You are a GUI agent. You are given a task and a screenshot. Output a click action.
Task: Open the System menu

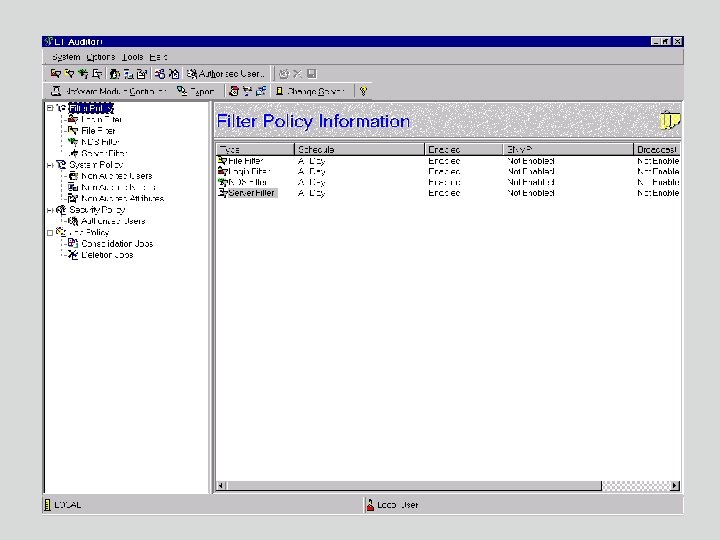point(65,57)
